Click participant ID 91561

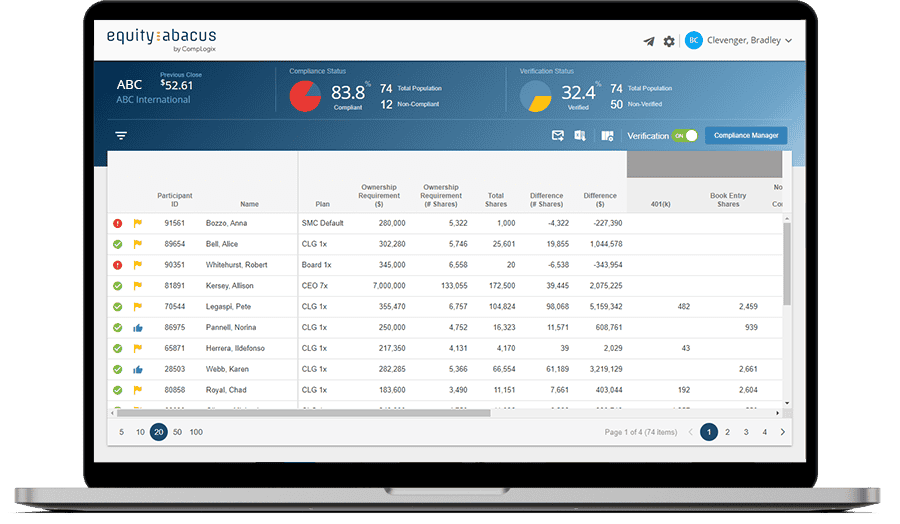(x=174, y=223)
